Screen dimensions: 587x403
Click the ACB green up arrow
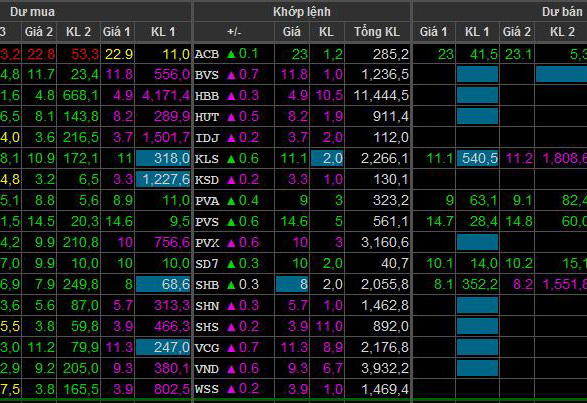231,54
